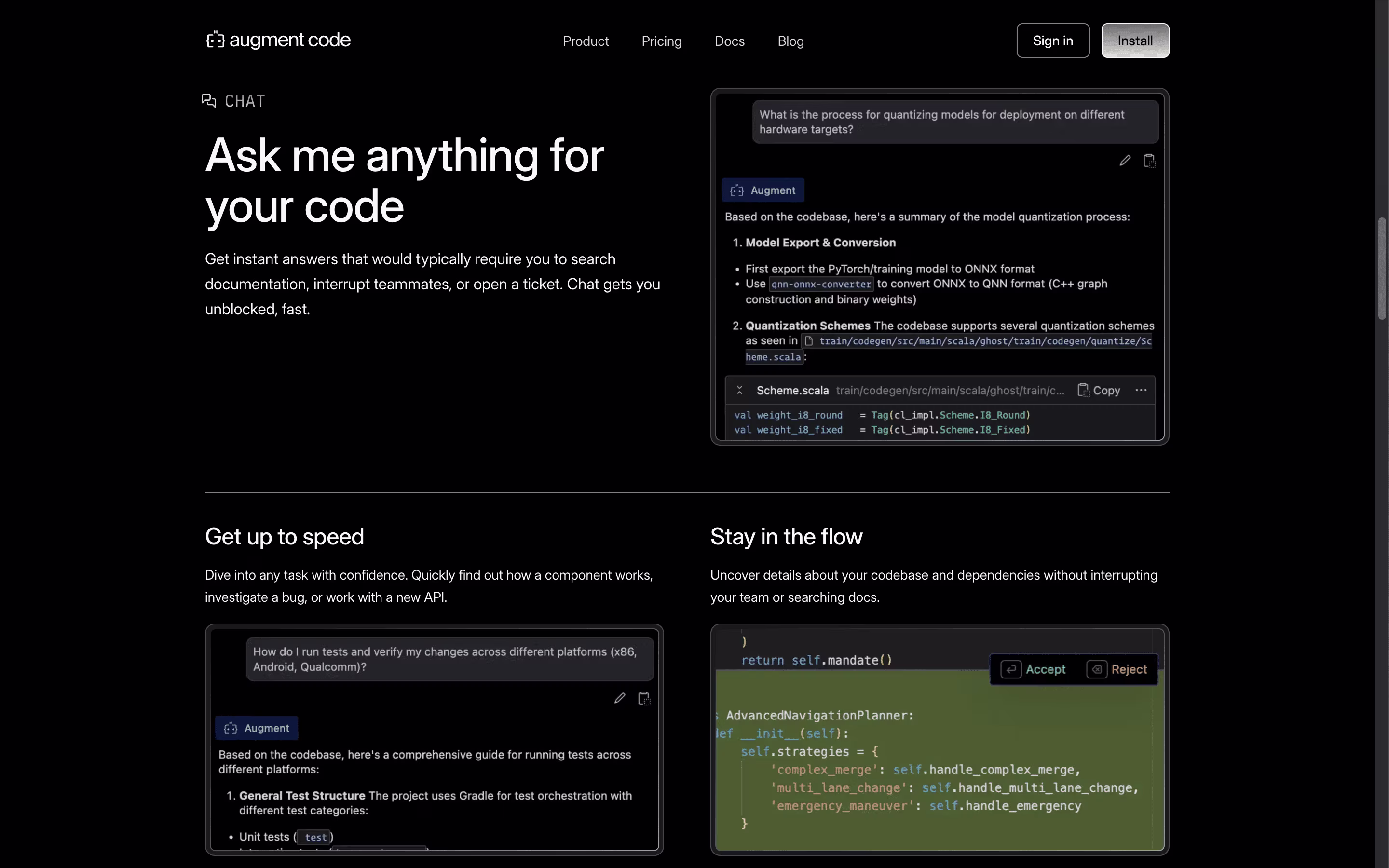This screenshot has width=1389, height=868.
Task: Open the Product menu
Action: [586, 41]
